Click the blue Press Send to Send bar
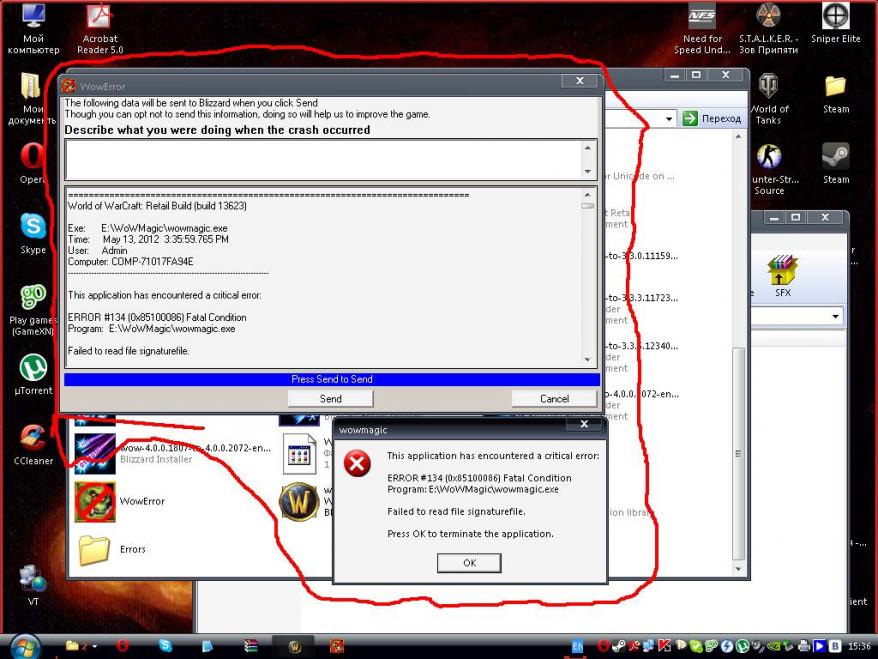Image resolution: width=878 pixels, height=659 pixels. click(x=331, y=379)
